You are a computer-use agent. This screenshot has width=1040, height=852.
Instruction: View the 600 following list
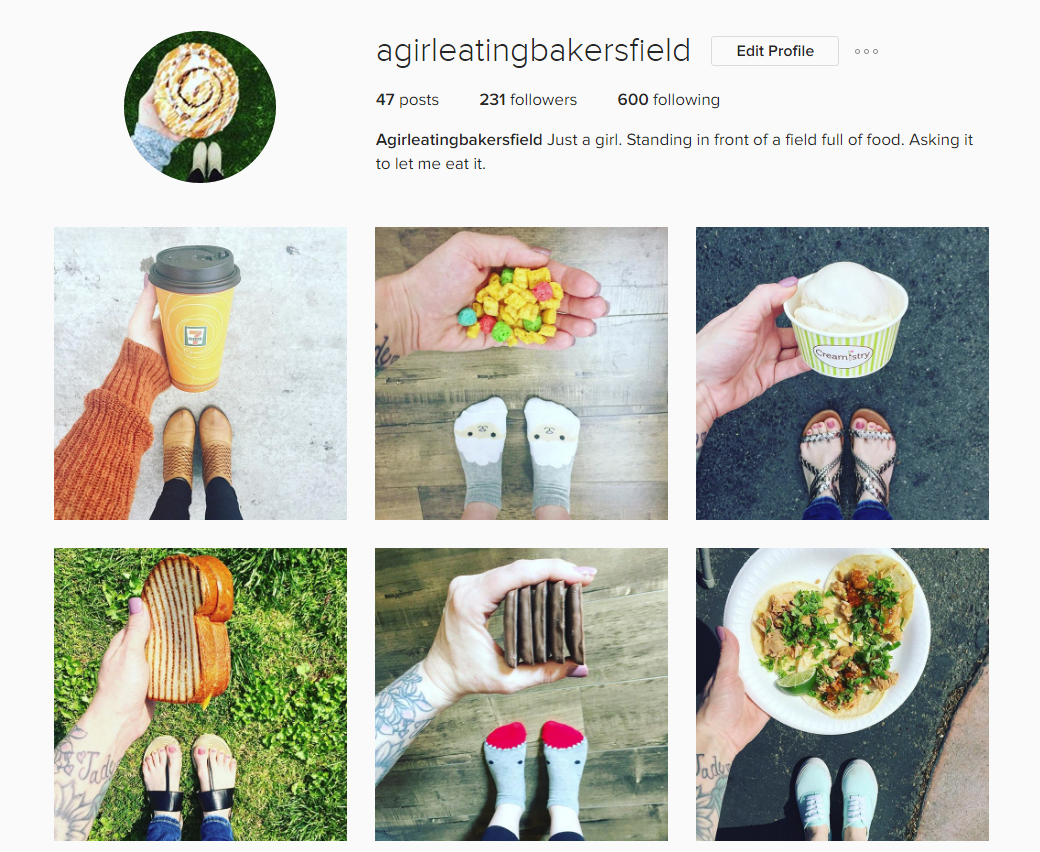[669, 99]
